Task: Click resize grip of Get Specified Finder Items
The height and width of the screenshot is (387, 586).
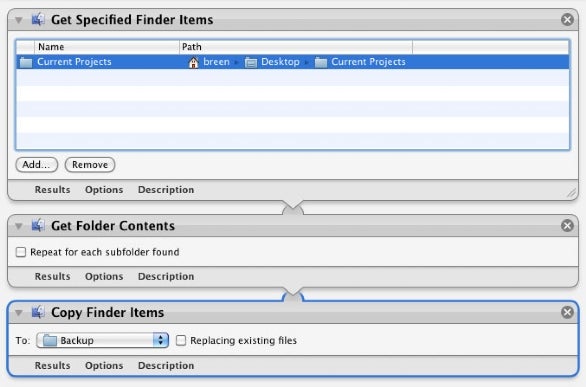Action: tap(571, 192)
